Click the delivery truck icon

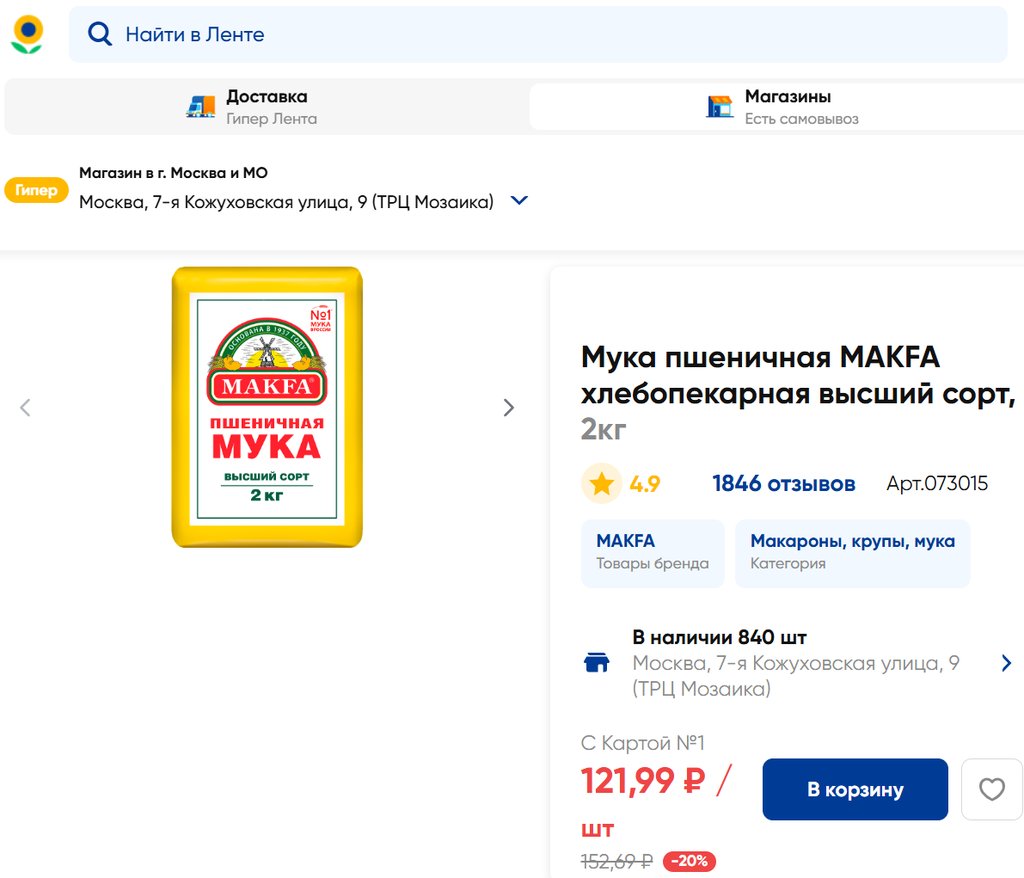201,107
